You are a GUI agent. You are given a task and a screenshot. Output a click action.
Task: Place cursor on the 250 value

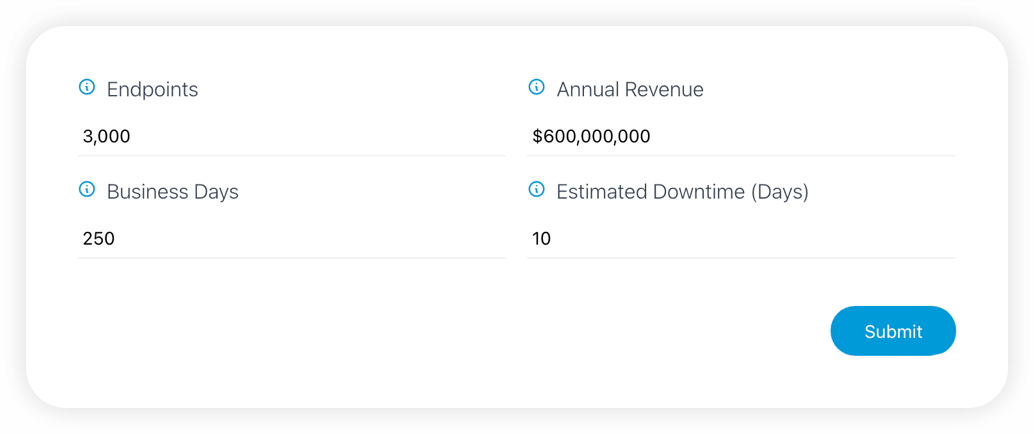click(99, 239)
